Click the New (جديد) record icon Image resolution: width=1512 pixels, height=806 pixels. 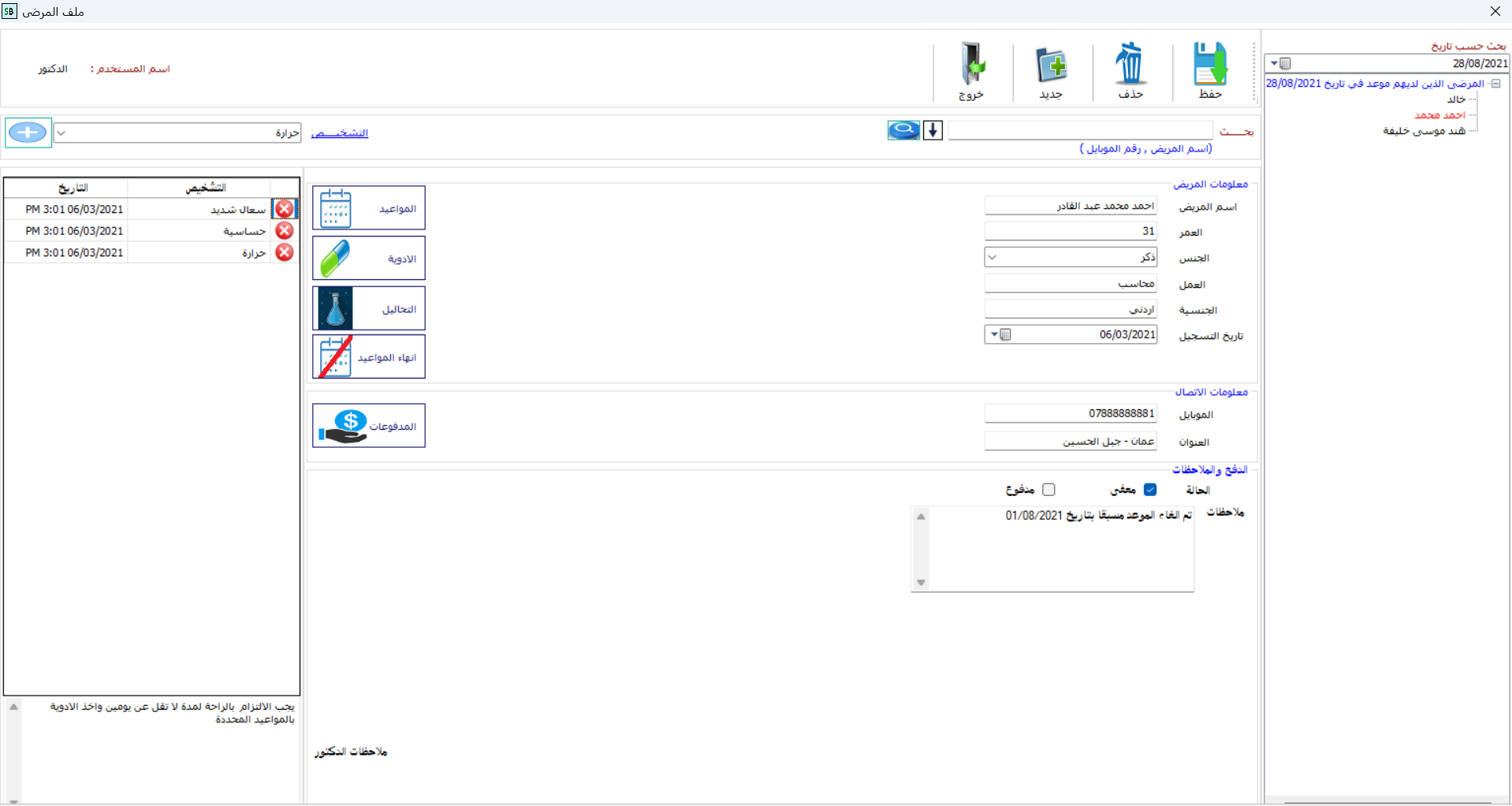1051,65
